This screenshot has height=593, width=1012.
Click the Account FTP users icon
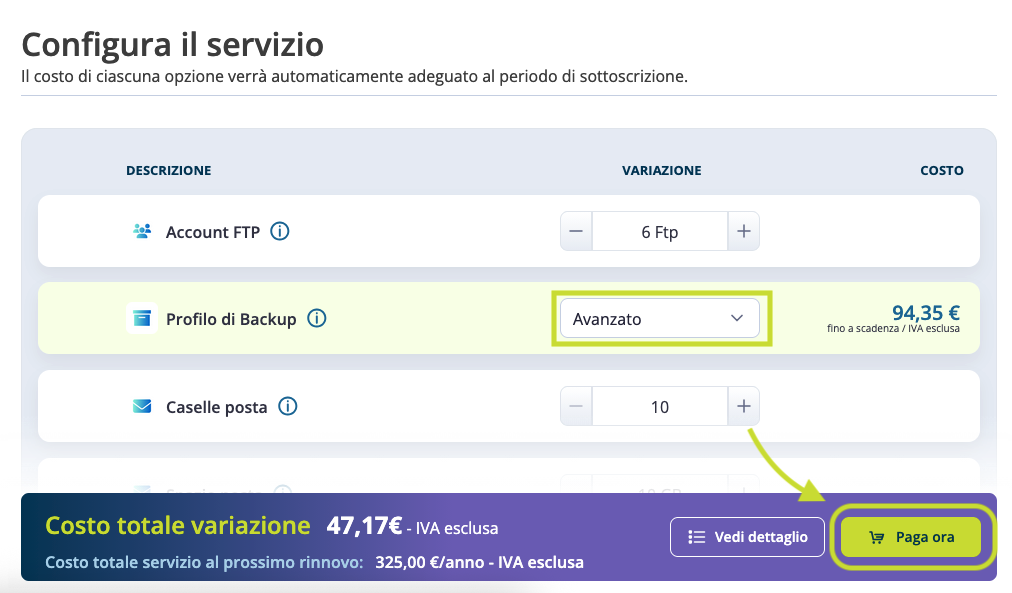point(142,232)
